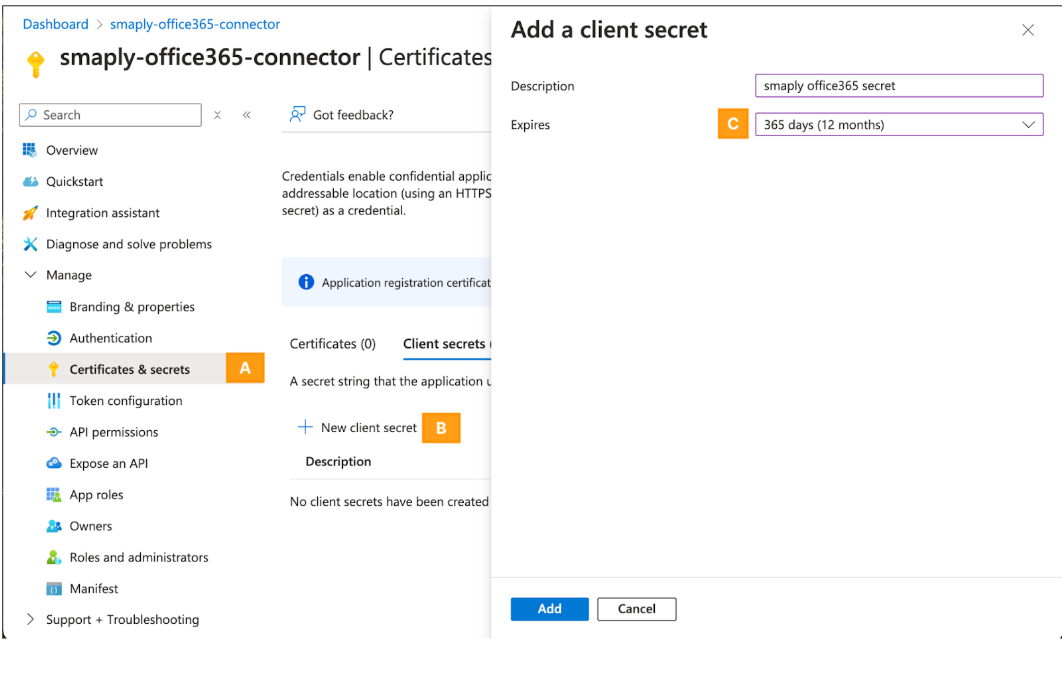Click the plus icon for New client secret
Image resolution: width=1062 pixels, height=690 pixels.
305,427
